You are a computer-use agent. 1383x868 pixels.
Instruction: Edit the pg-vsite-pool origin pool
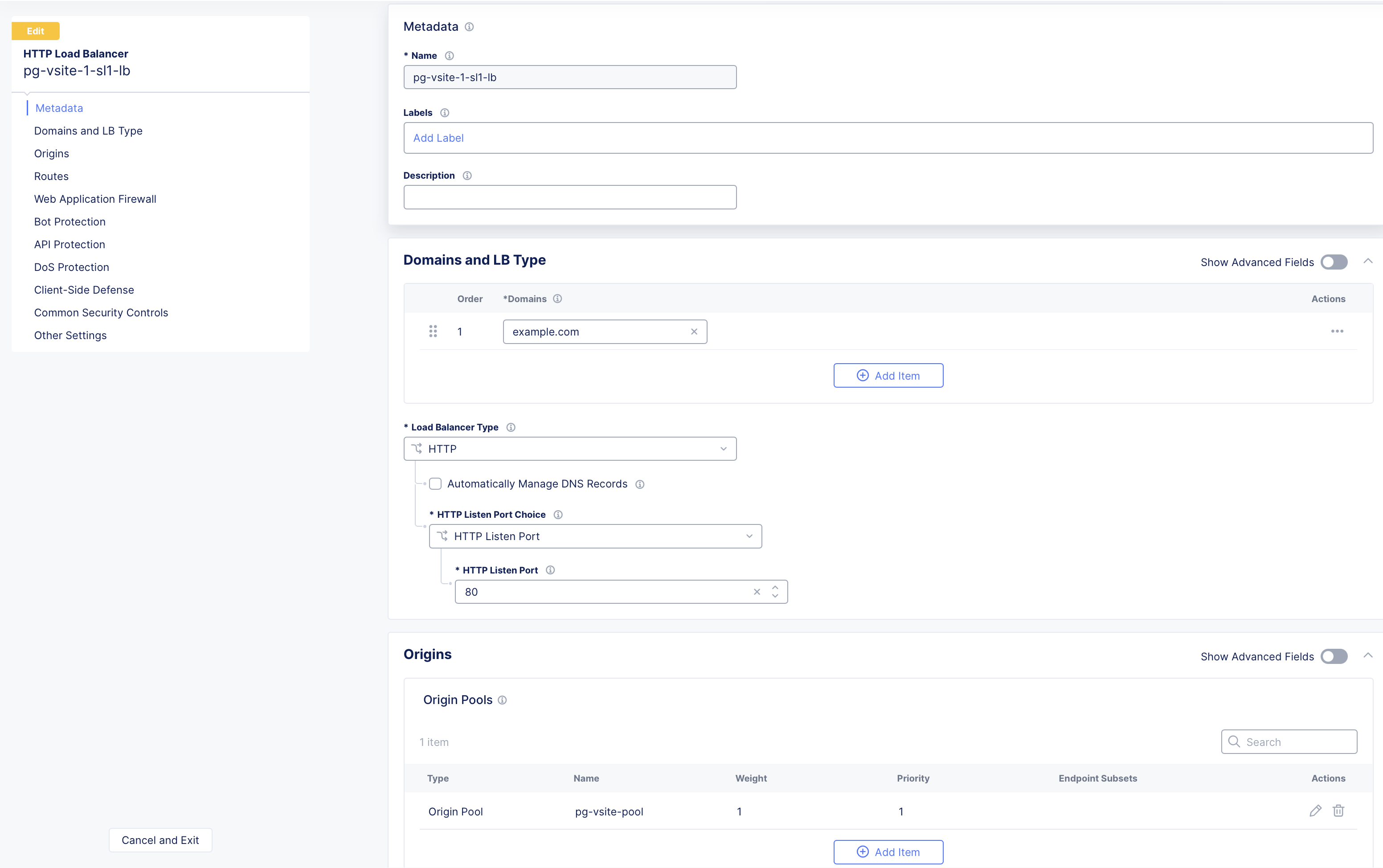tap(1315, 811)
